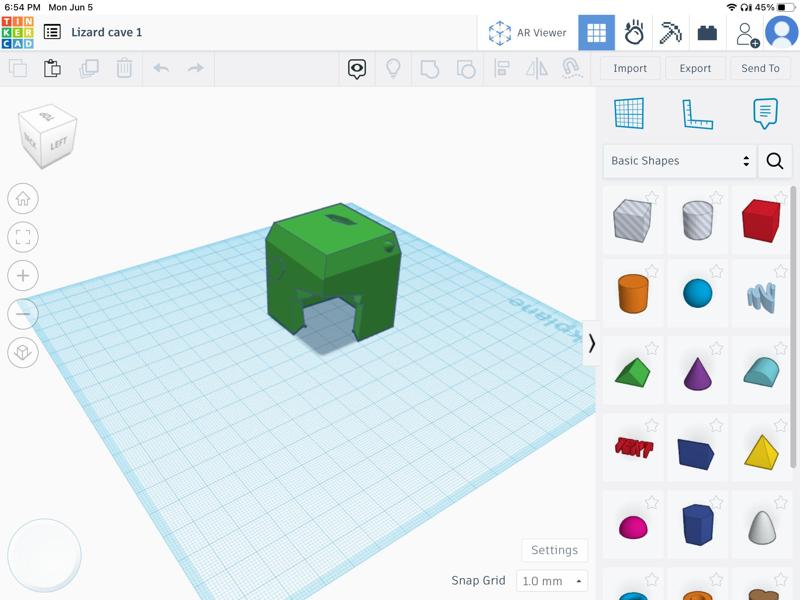Open the Basic Shapes category dropdown

[x=679, y=161]
